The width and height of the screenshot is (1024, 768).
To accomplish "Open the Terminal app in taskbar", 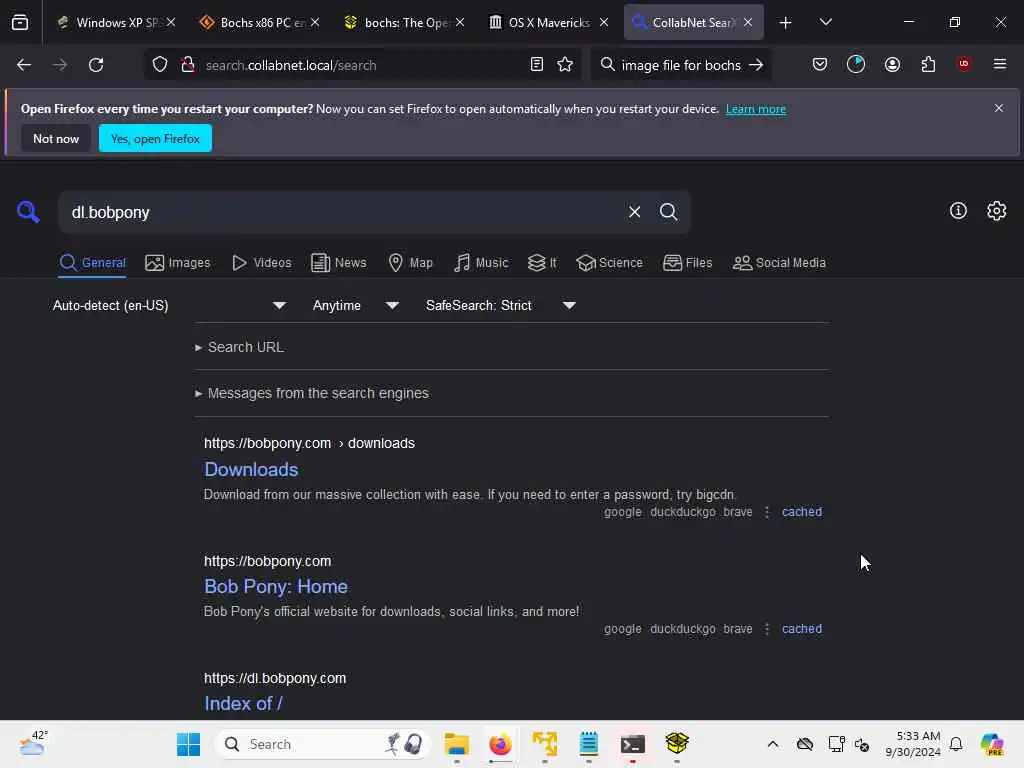I will 633,744.
